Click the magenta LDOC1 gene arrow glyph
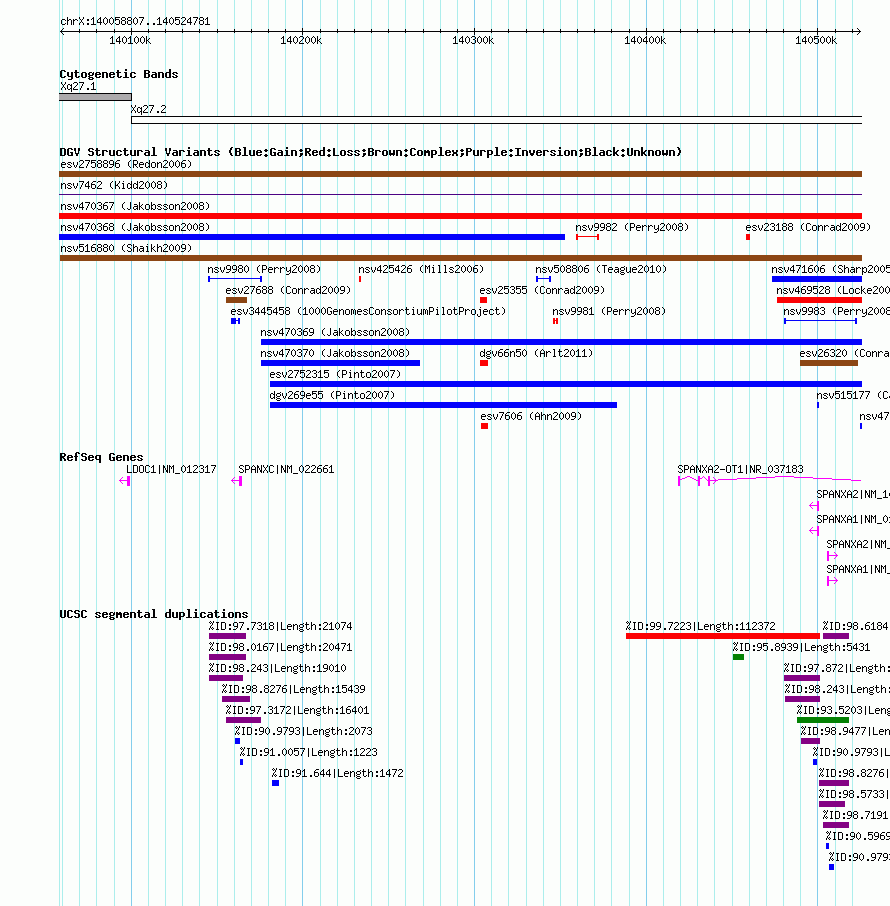This screenshot has width=890, height=906. tap(124, 481)
